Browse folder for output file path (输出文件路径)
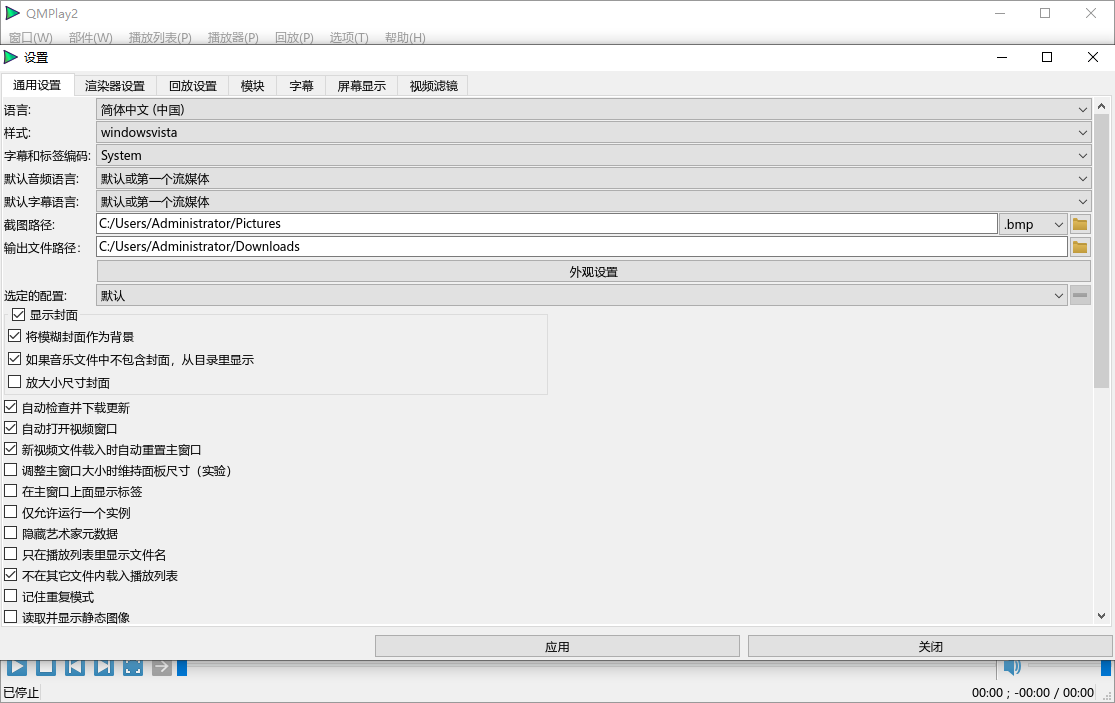The width and height of the screenshot is (1115, 703). tap(1080, 247)
